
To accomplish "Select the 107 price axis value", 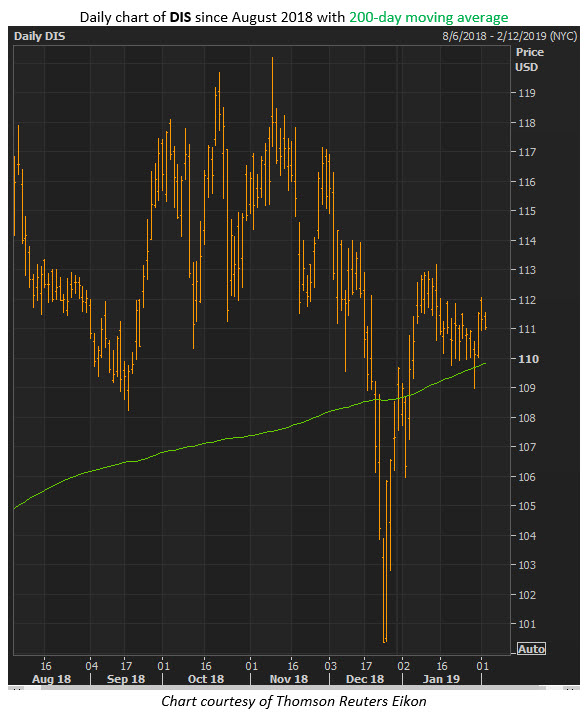I will click(x=527, y=447).
